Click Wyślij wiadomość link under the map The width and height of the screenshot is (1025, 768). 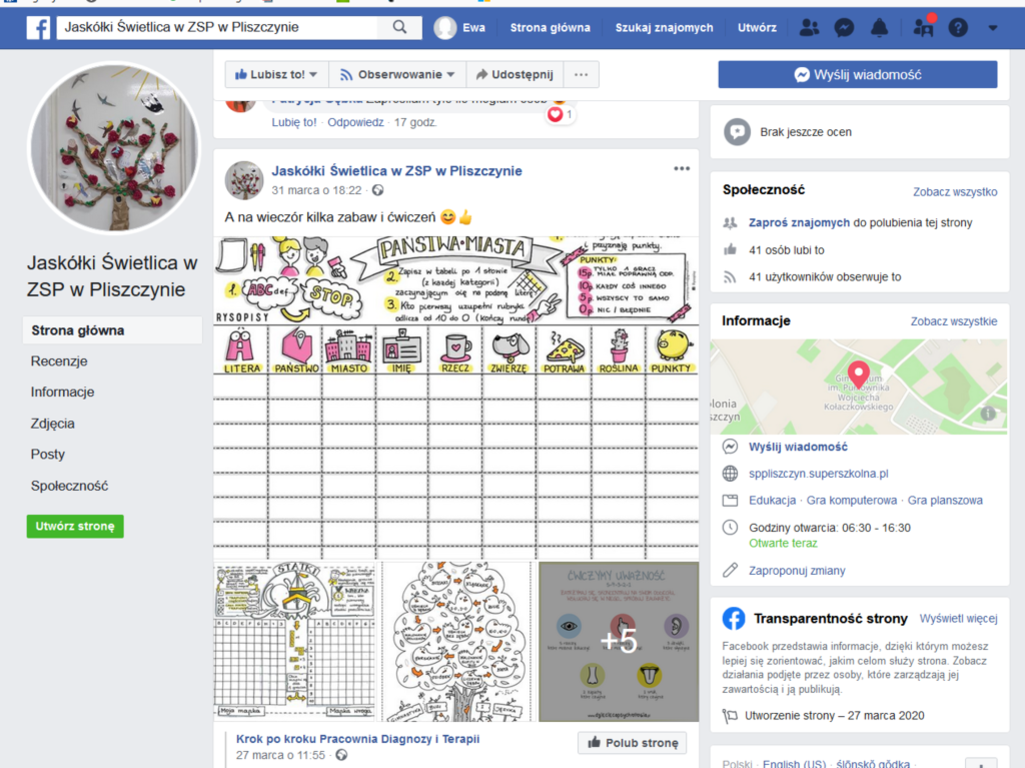(x=798, y=447)
